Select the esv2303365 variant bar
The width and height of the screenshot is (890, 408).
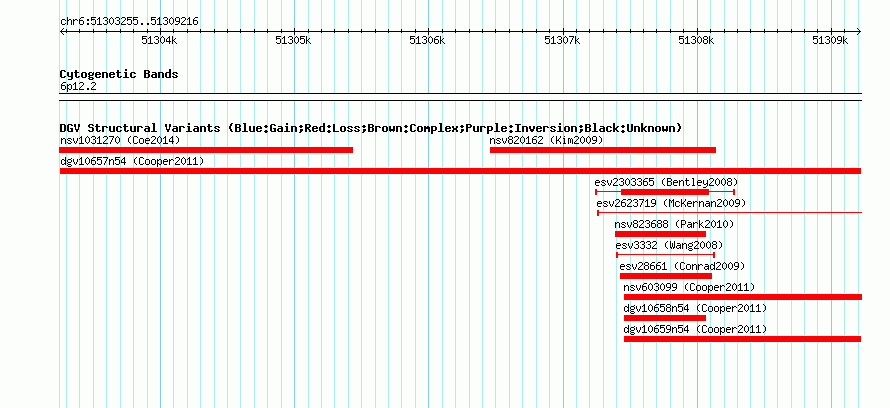coord(665,192)
